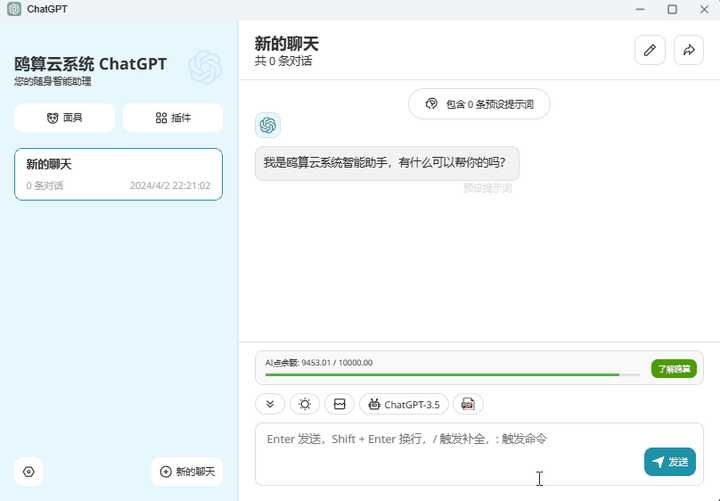Screen dimensions: 720x501
Task: Click the double-chevron scroll-to-bottom icon
Action: 270,404
